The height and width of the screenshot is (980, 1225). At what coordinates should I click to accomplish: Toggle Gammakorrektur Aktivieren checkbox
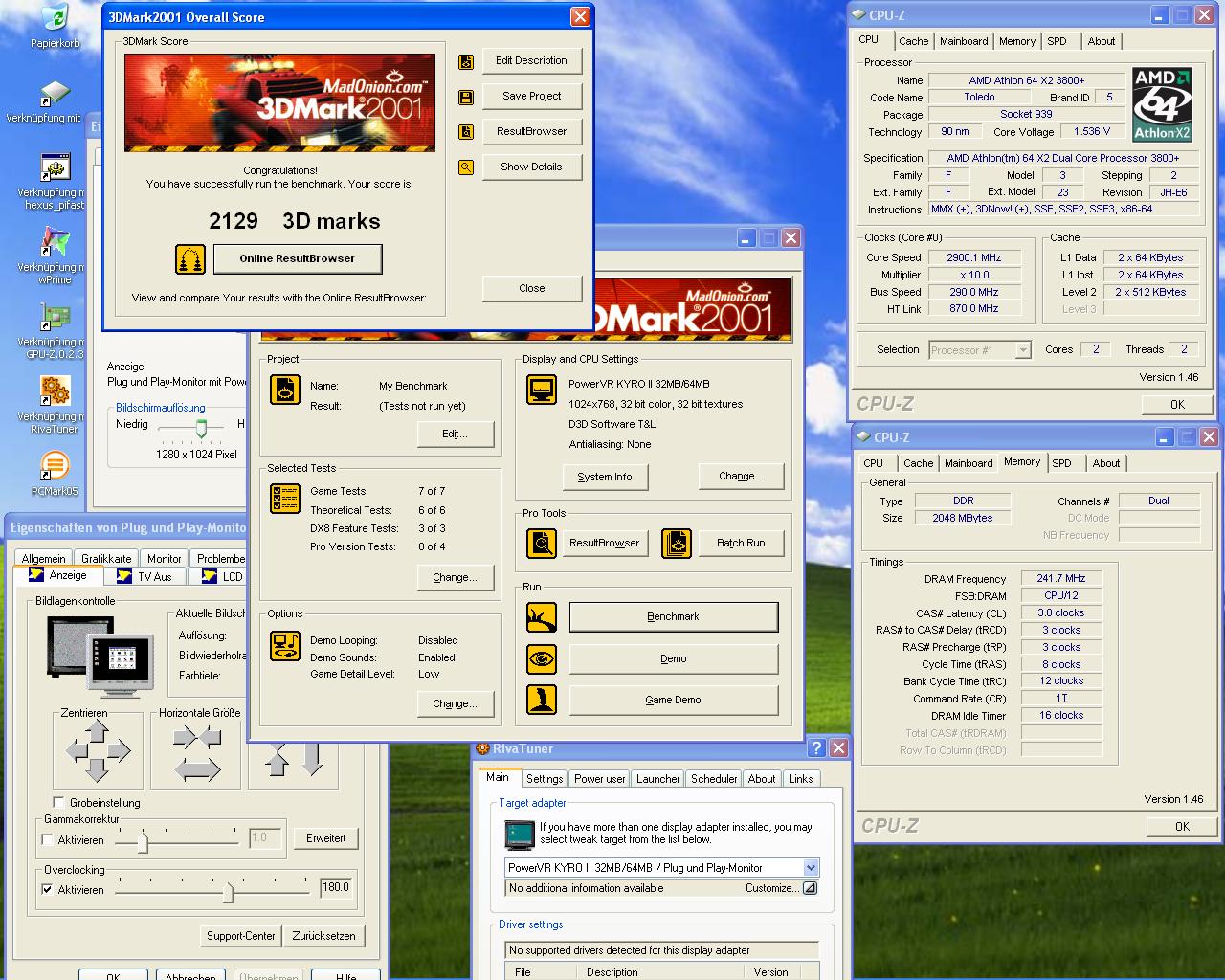point(48,839)
